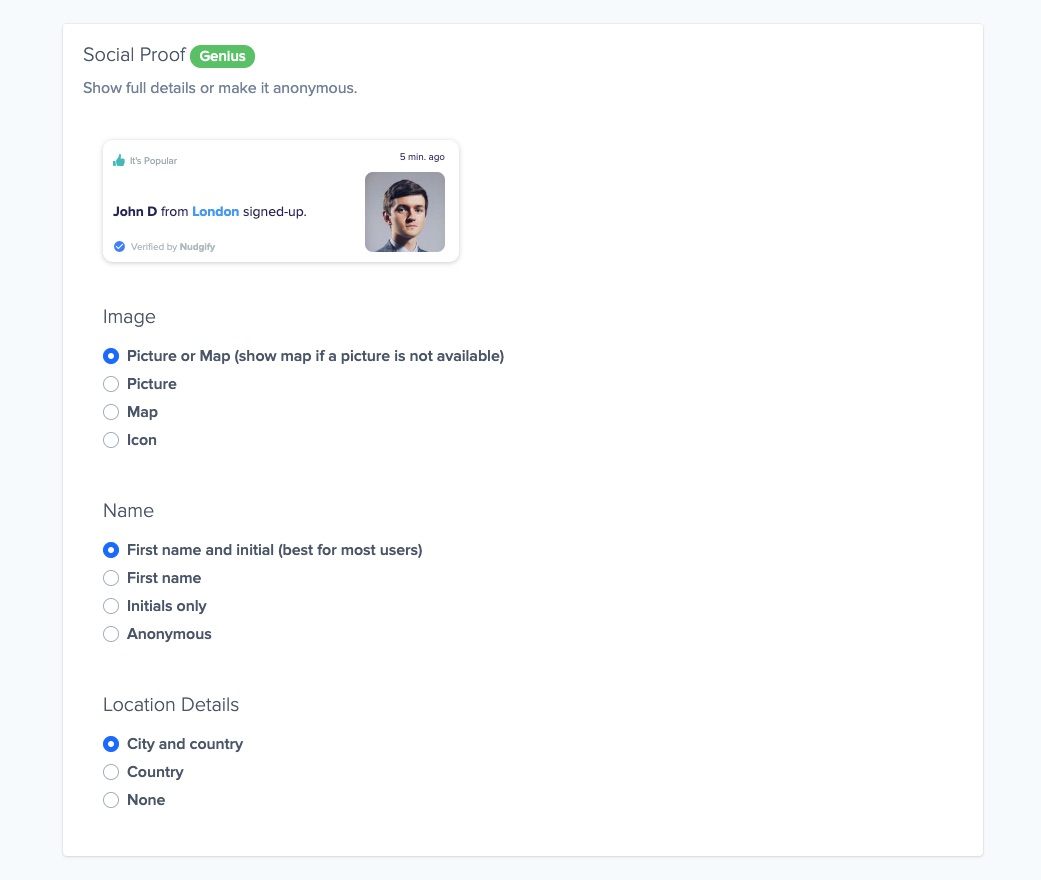Select Picture or Map image option
The height and width of the screenshot is (880, 1041).
coord(111,356)
